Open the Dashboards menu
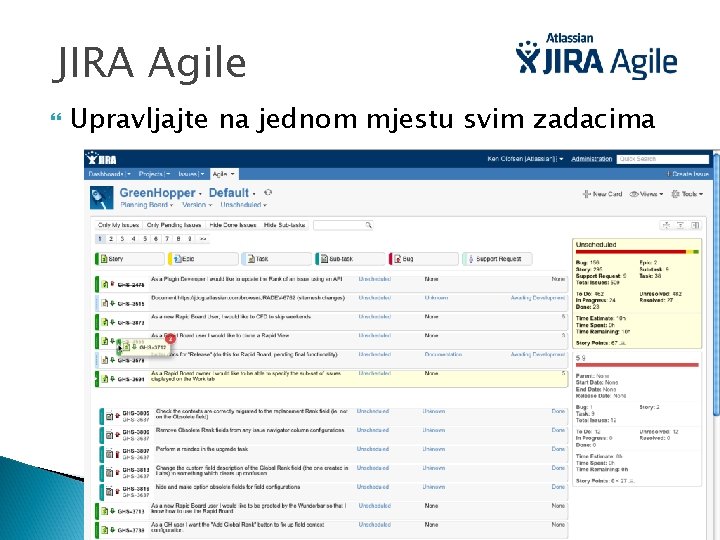The height and width of the screenshot is (540, 720). coord(109,174)
